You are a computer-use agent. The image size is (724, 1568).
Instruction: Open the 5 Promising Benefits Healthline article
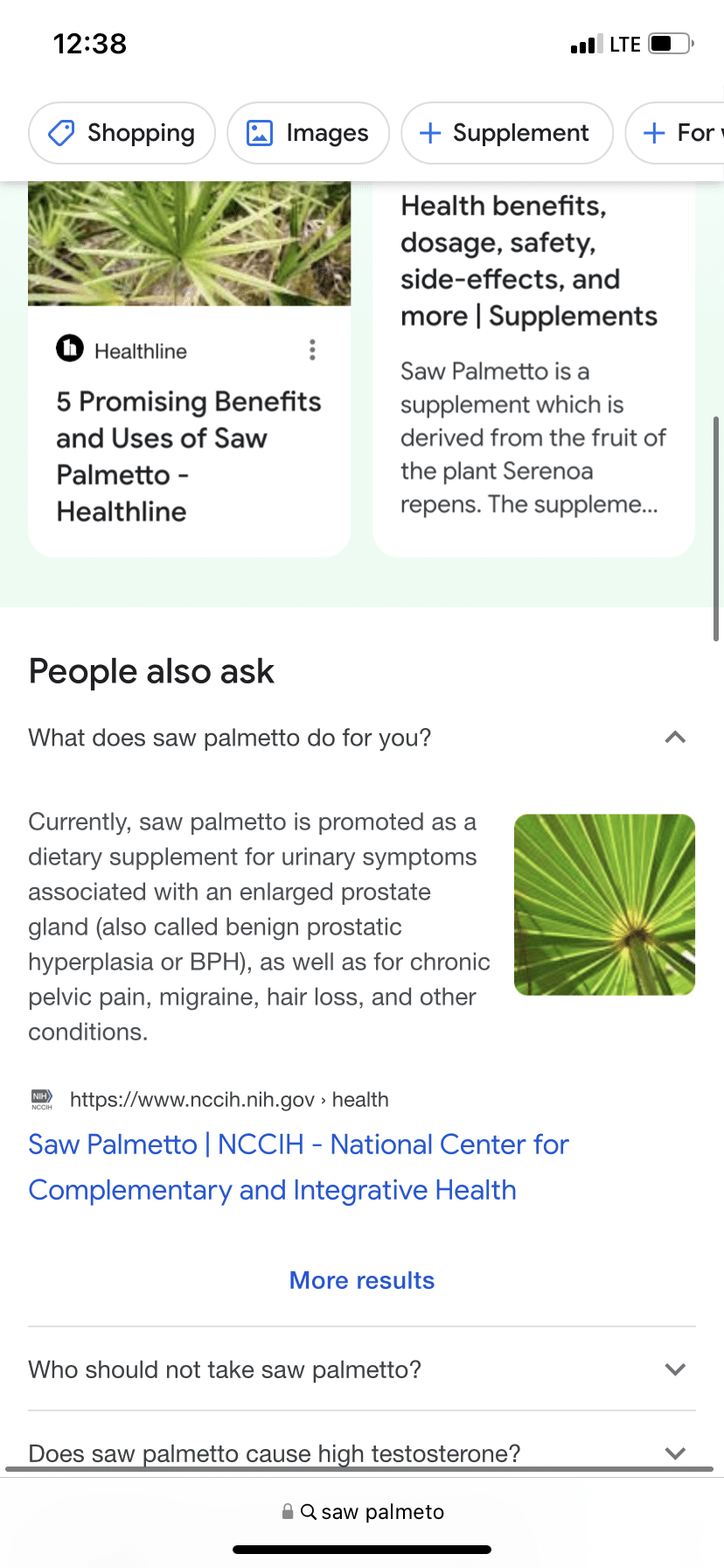point(188,456)
